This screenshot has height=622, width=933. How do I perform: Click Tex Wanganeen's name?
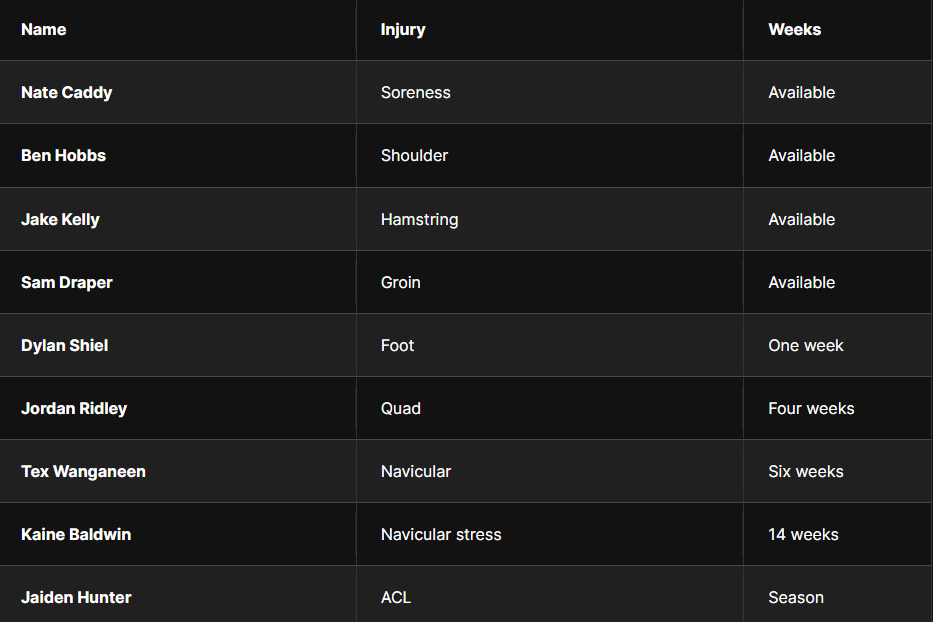[x=83, y=471]
